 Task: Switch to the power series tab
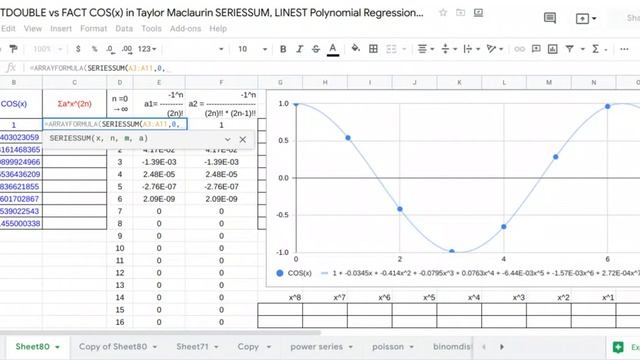[x=316, y=347]
